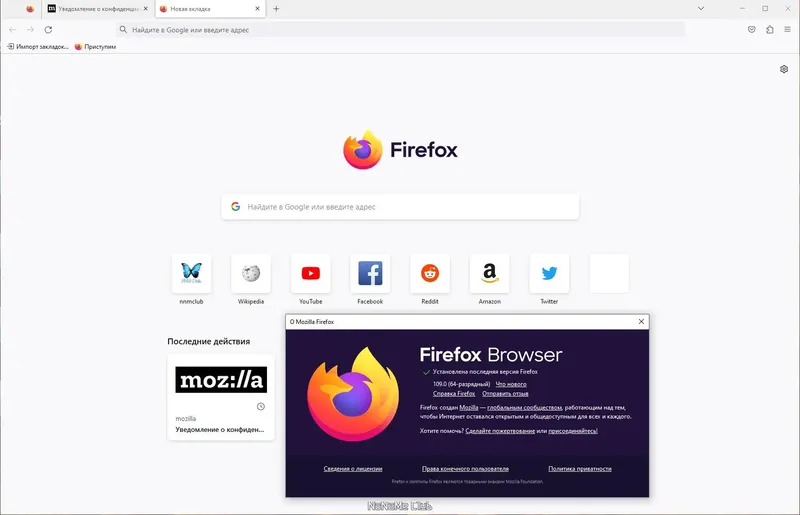
Task: Close the О Mozilla Firefox dialog
Action: pyautogui.click(x=641, y=322)
